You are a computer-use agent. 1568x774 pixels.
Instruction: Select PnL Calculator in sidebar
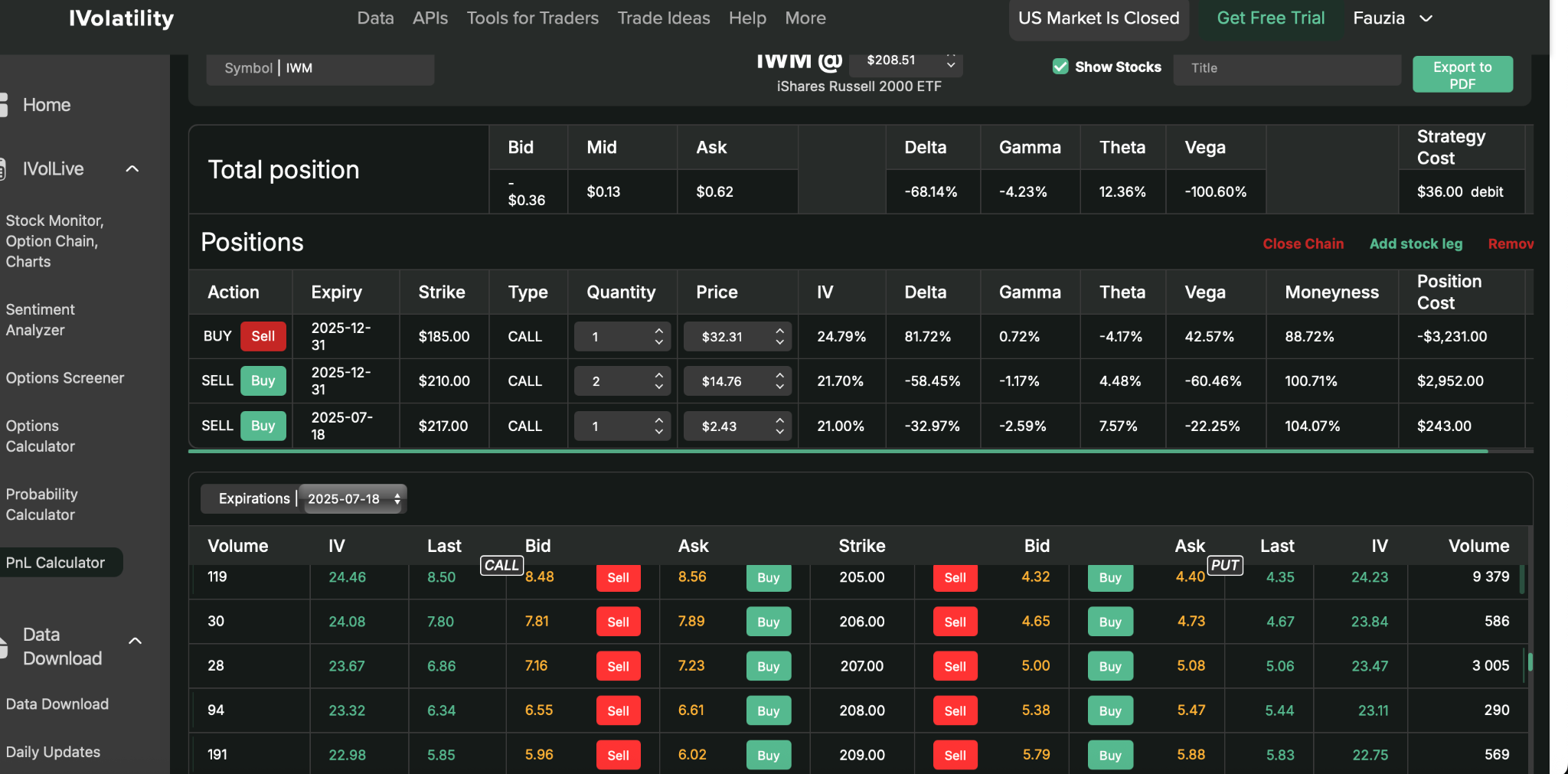click(x=60, y=563)
